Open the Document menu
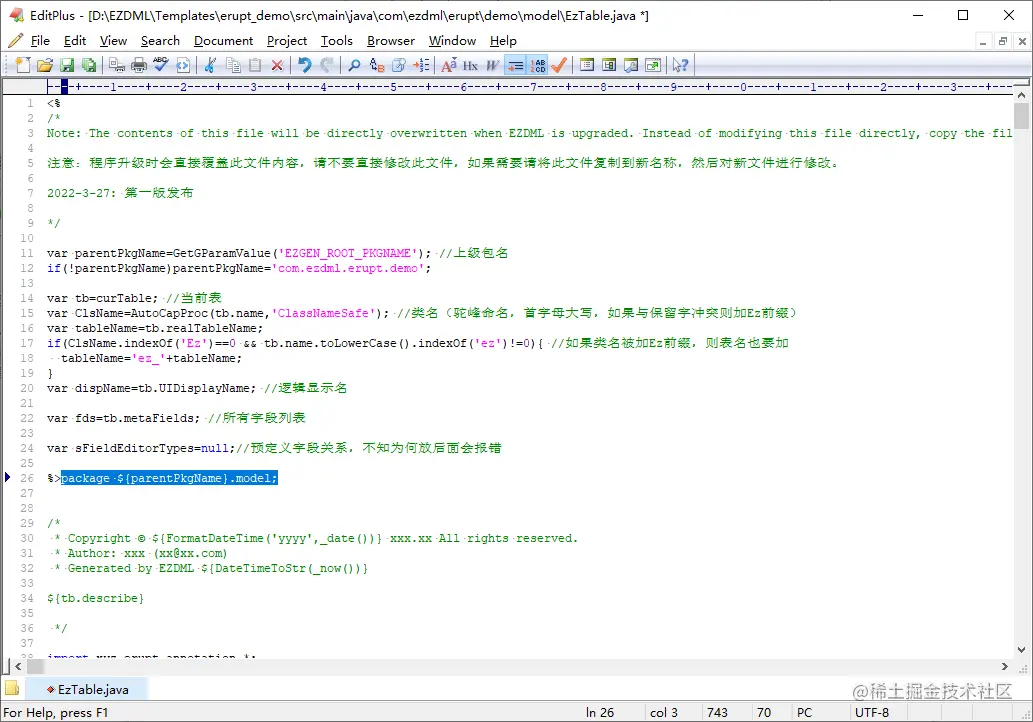Viewport: 1033px width, 722px height. (x=223, y=41)
